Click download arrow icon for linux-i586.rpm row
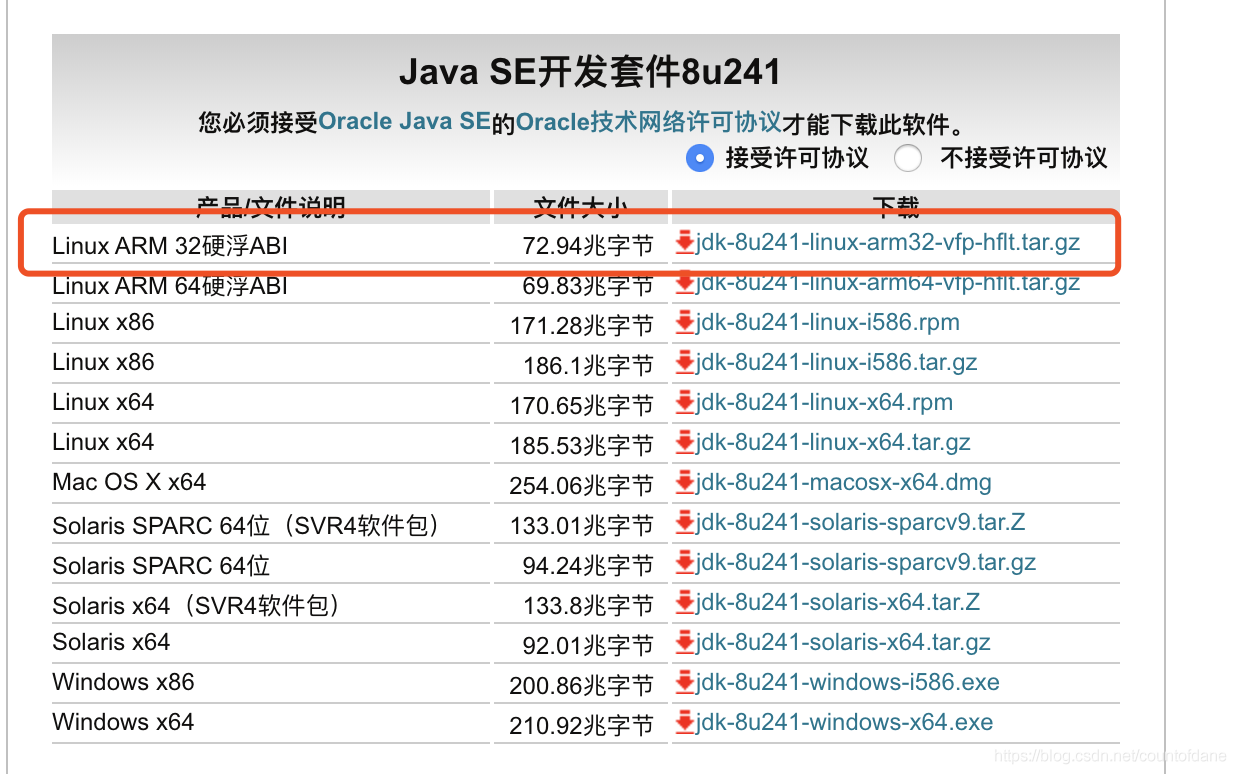 point(685,322)
